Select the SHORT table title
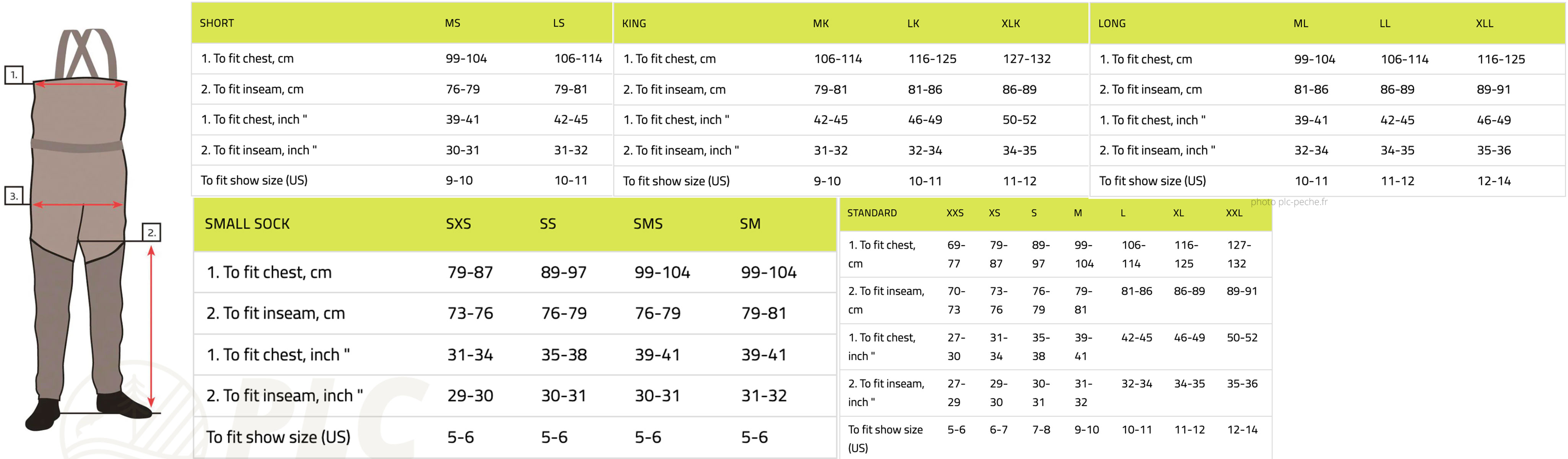 217,23
